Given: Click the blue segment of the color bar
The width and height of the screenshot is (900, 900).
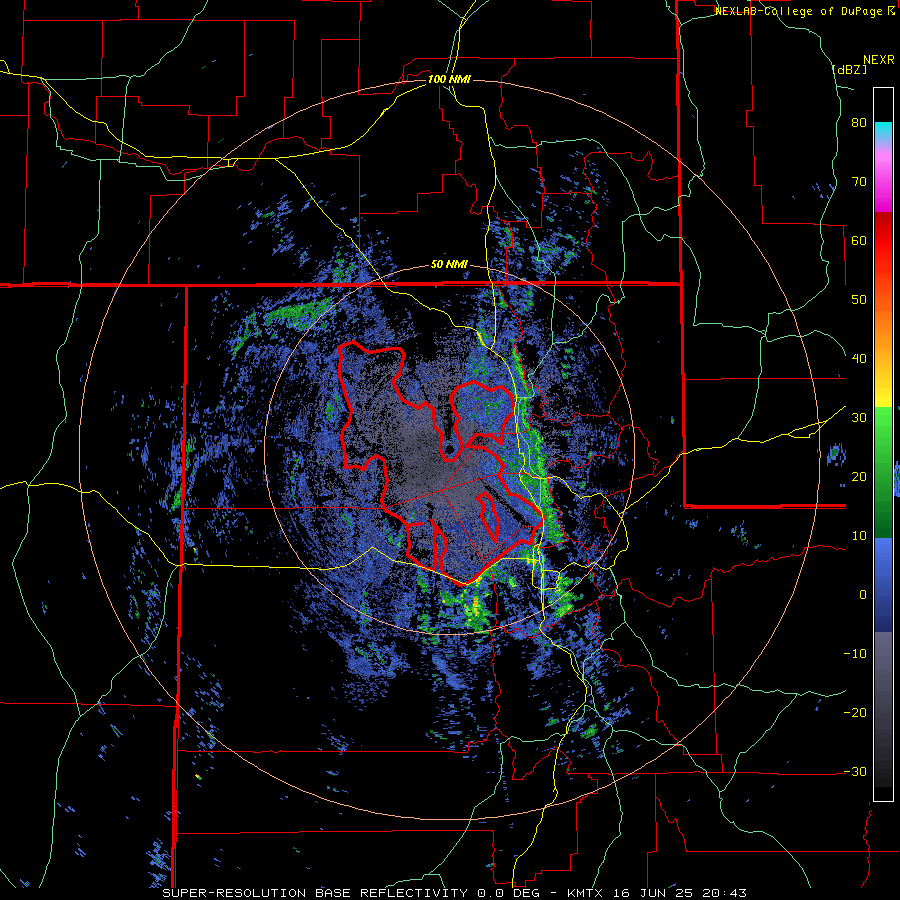Looking at the screenshot, I should pyautogui.click(x=883, y=585).
